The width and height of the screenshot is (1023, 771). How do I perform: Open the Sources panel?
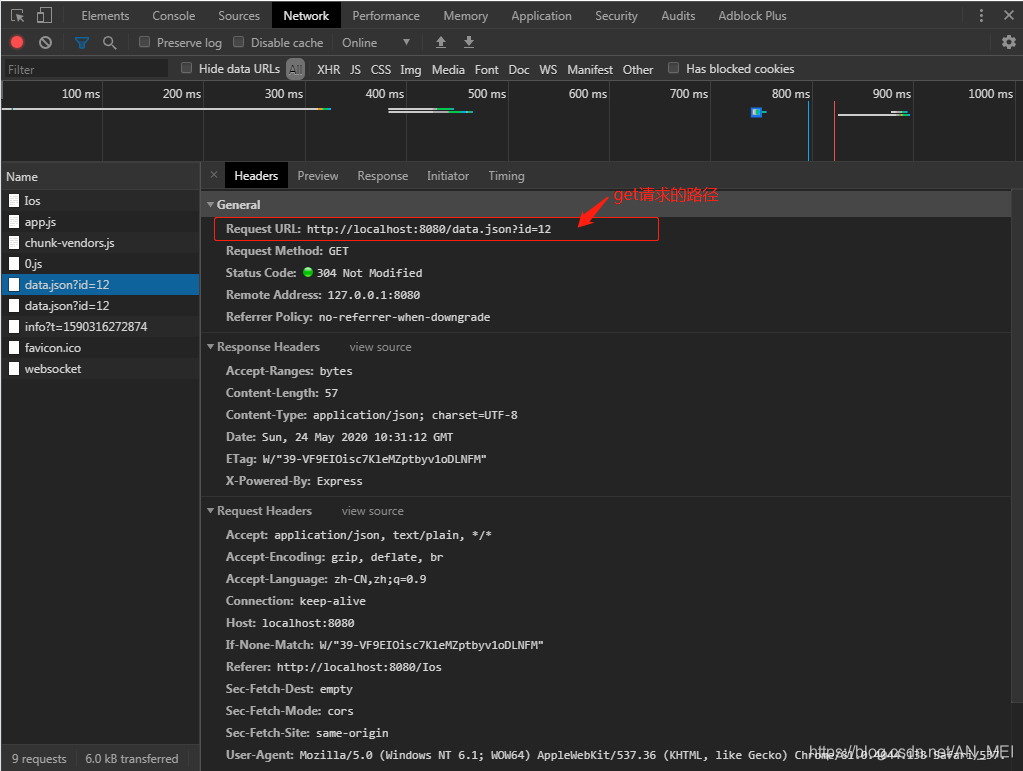[239, 16]
